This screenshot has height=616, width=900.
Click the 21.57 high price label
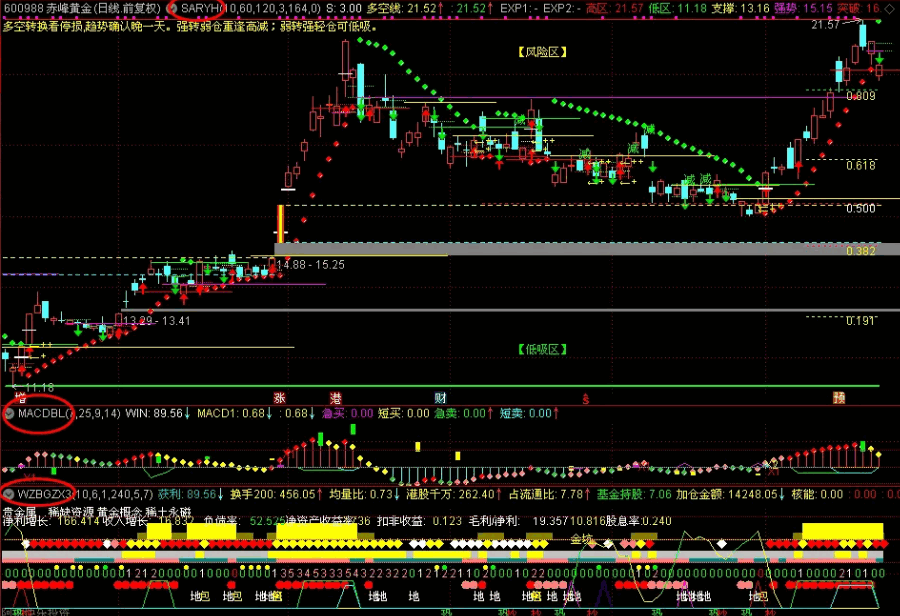point(825,25)
